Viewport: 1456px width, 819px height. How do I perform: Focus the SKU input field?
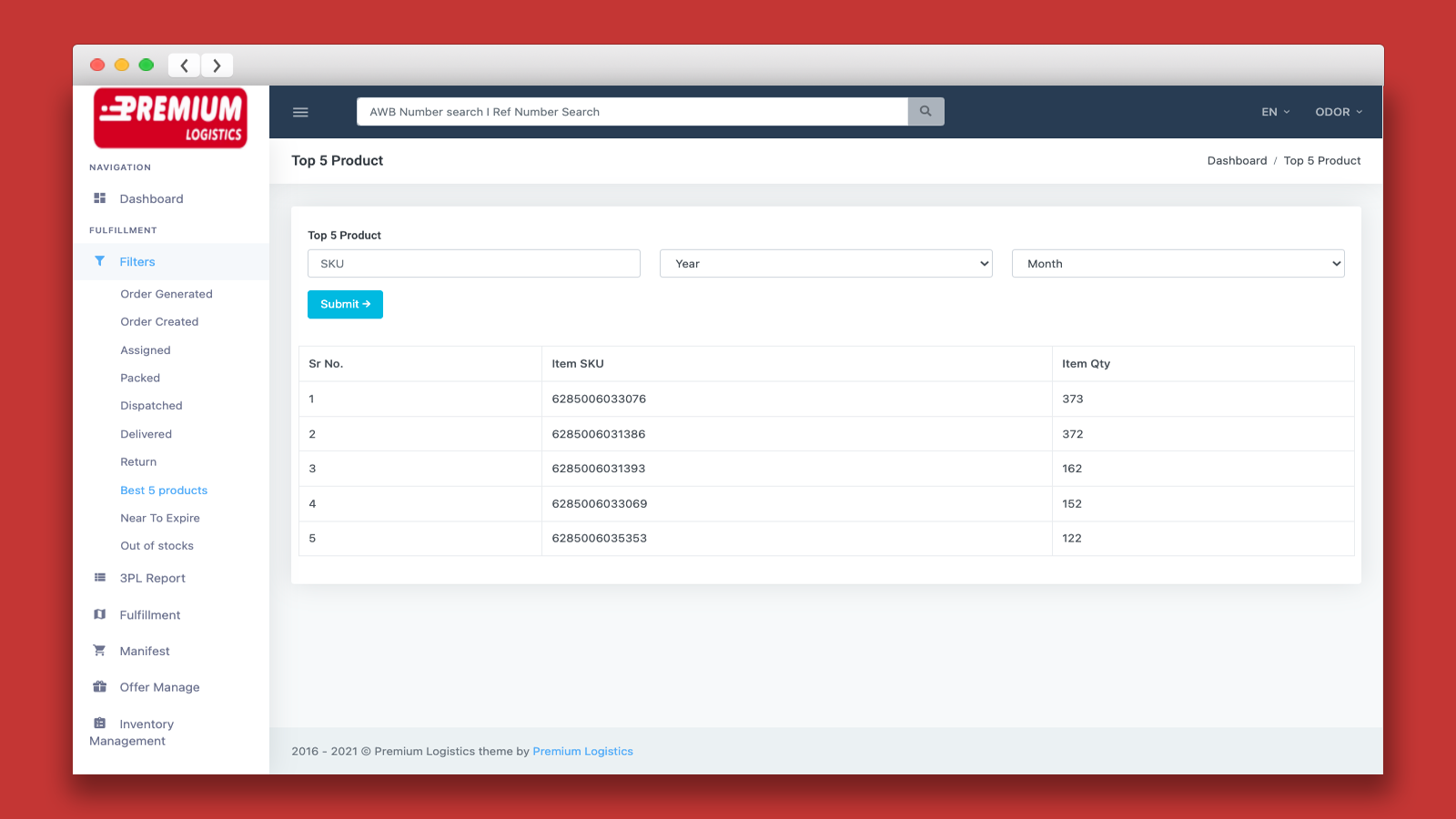click(x=473, y=264)
